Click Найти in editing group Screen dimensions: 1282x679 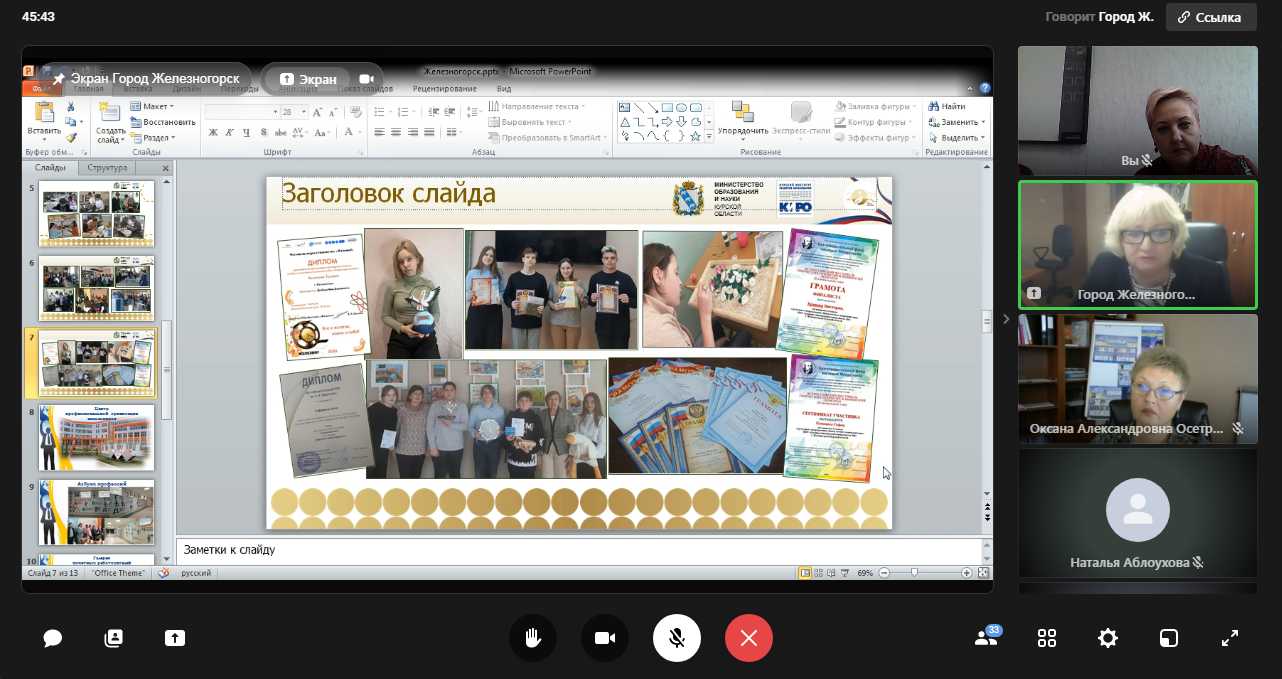click(x=947, y=106)
